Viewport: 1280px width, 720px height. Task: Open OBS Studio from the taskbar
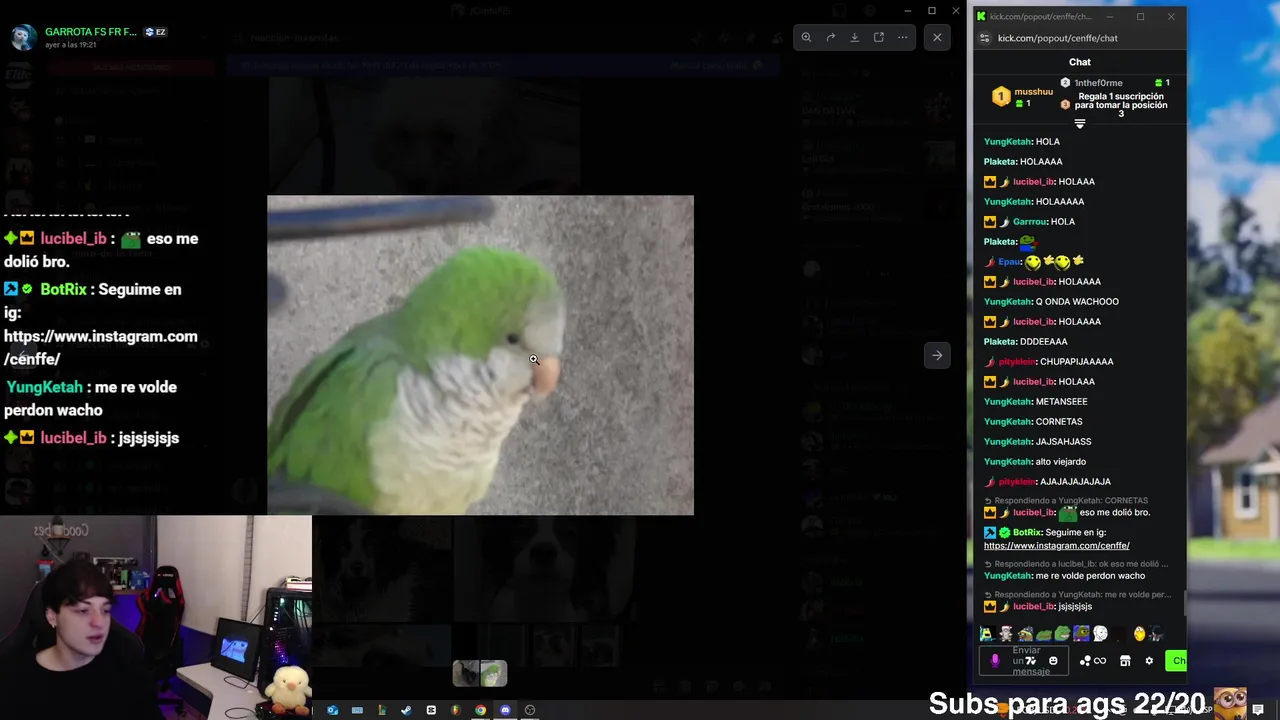point(530,710)
